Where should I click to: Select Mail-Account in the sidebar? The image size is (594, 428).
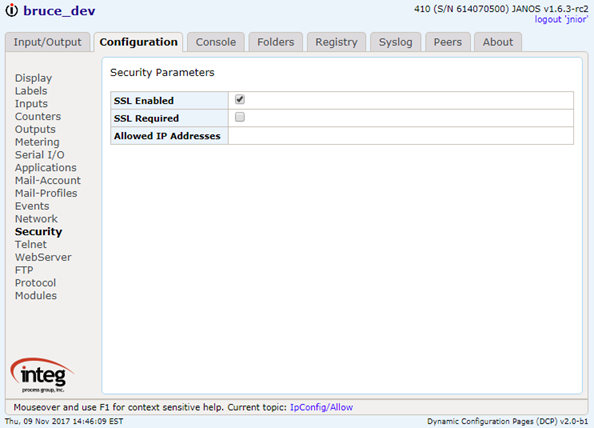click(48, 180)
